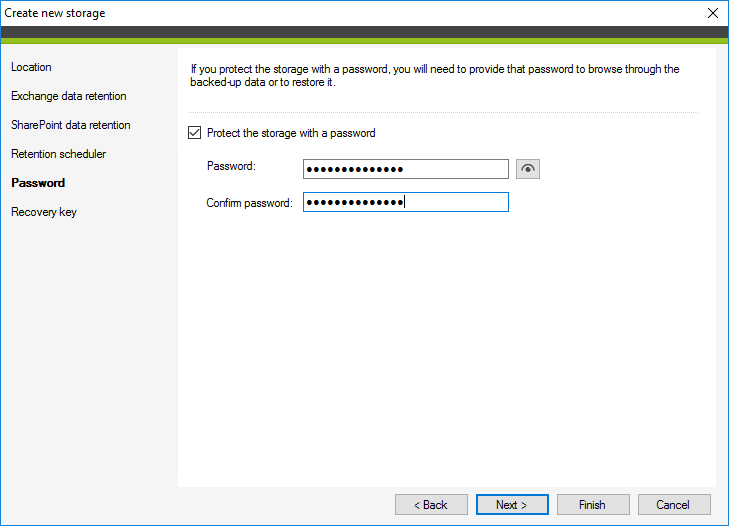Click the 'Password:' field label
729x526 pixels.
tap(232, 166)
